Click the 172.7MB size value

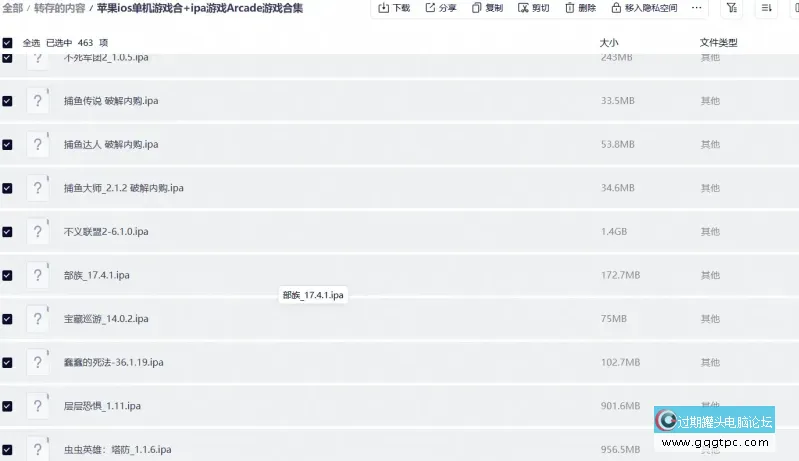(x=620, y=276)
